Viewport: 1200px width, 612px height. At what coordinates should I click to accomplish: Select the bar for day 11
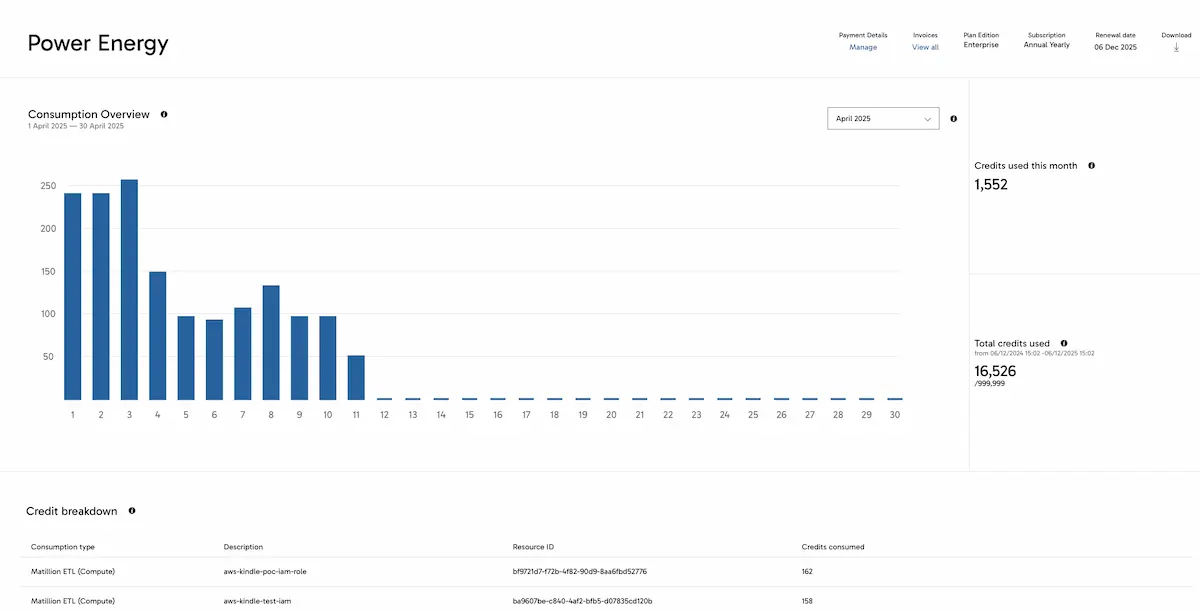[356, 377]
